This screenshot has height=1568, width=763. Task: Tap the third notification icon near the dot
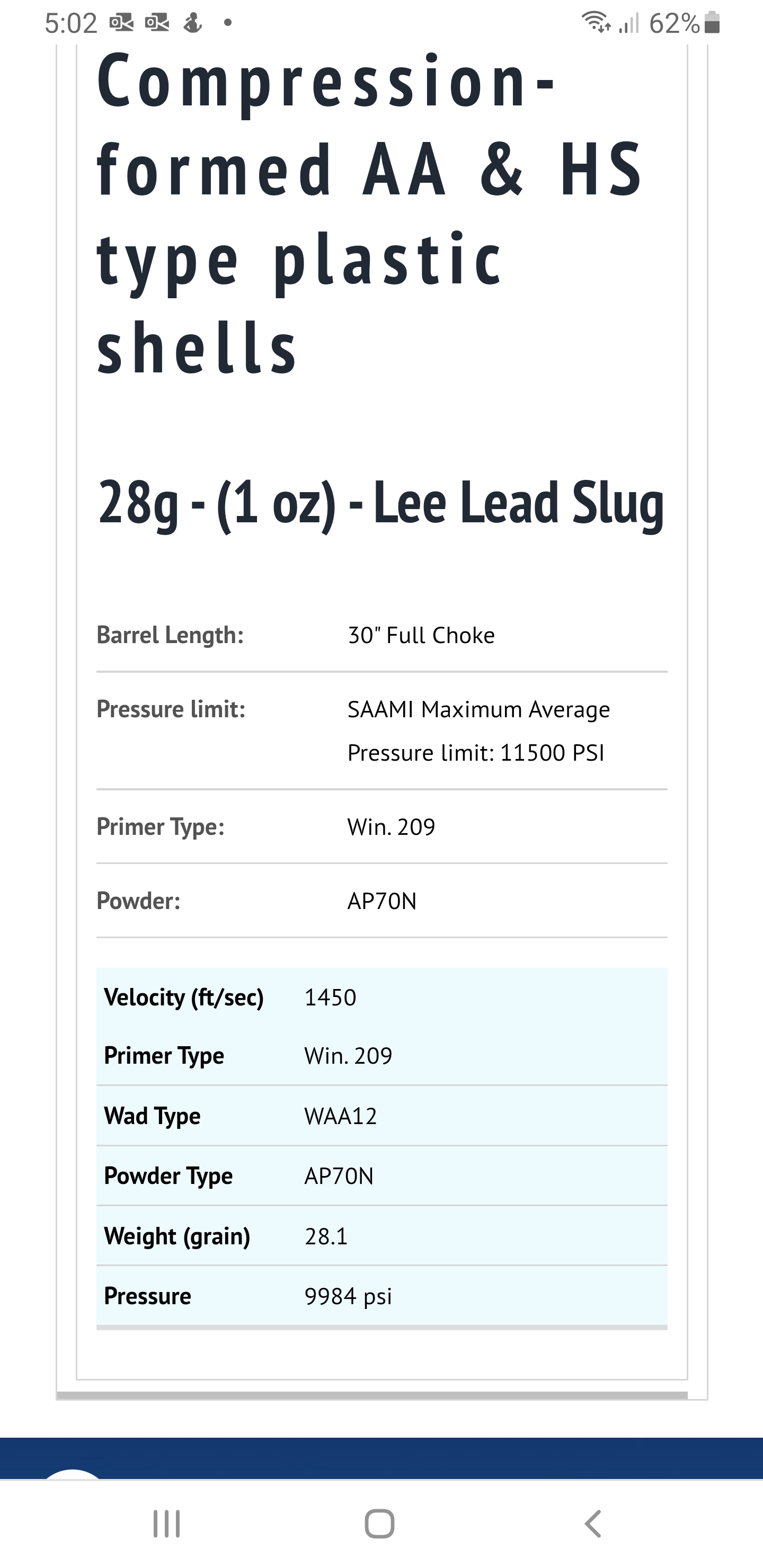[193, 23]
